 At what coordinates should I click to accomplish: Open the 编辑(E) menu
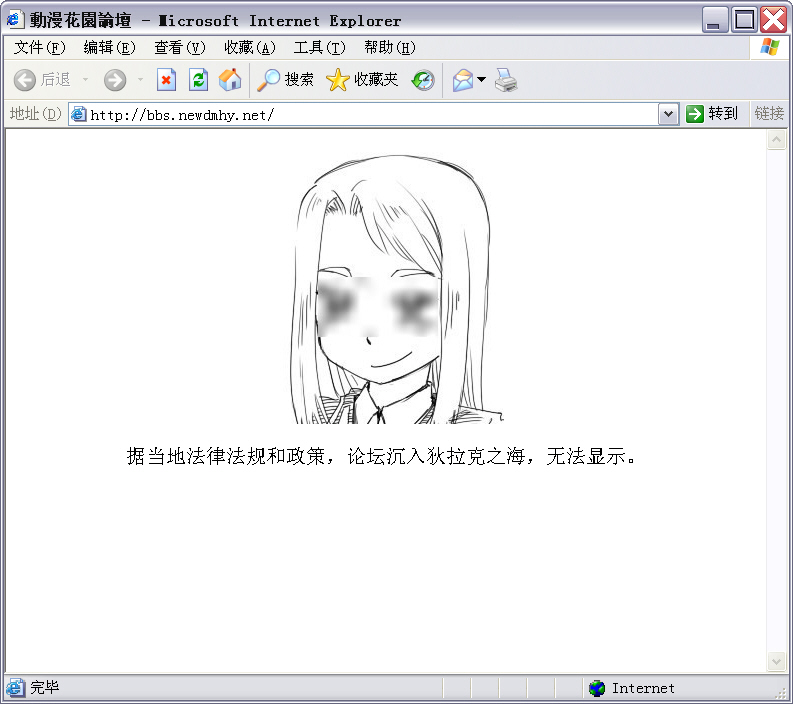109,48
